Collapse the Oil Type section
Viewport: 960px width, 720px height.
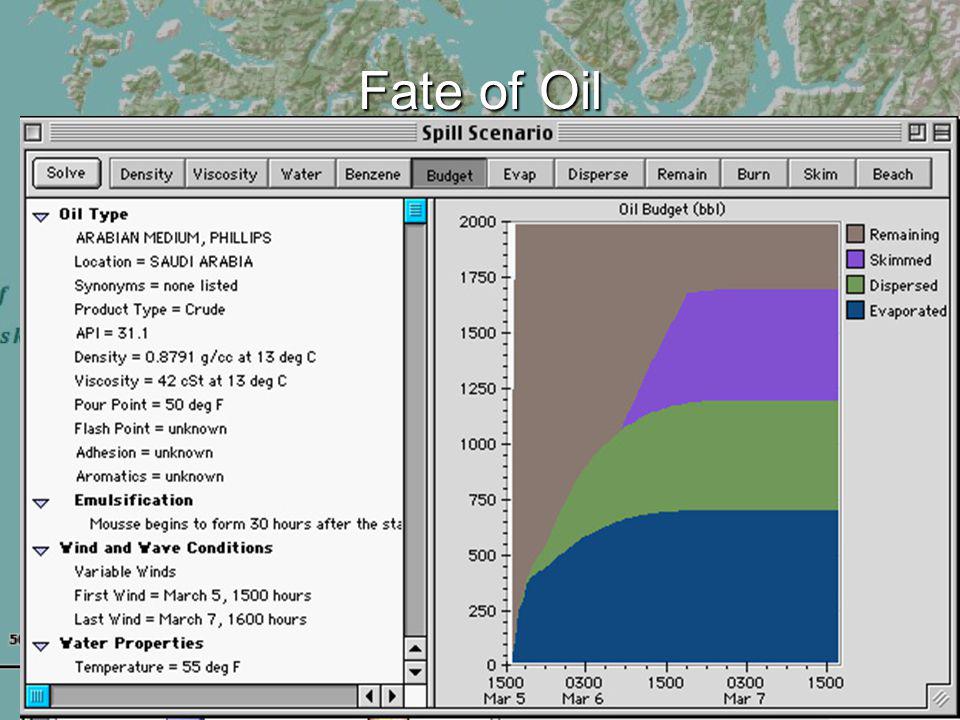click(x=41, y=216)
